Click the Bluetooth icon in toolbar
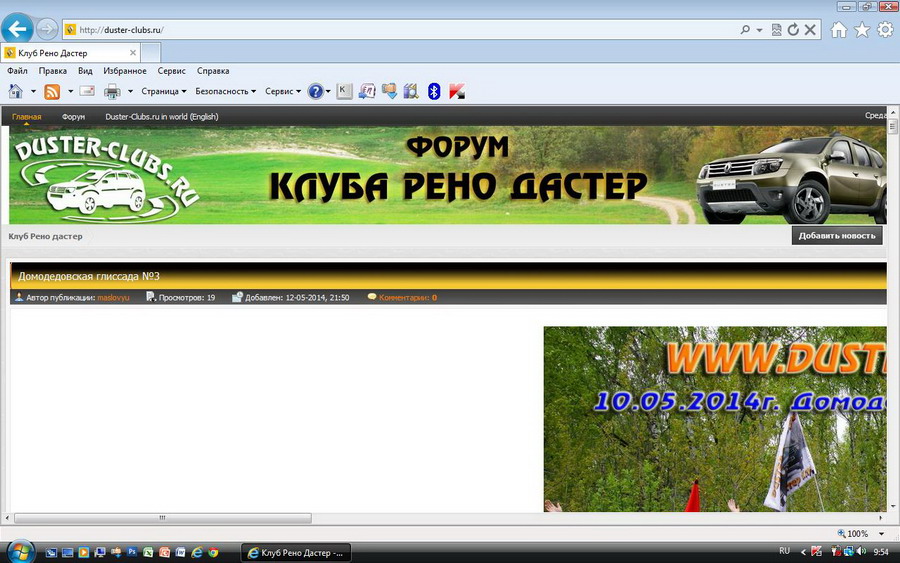900x563 pixels. (434, 92)
